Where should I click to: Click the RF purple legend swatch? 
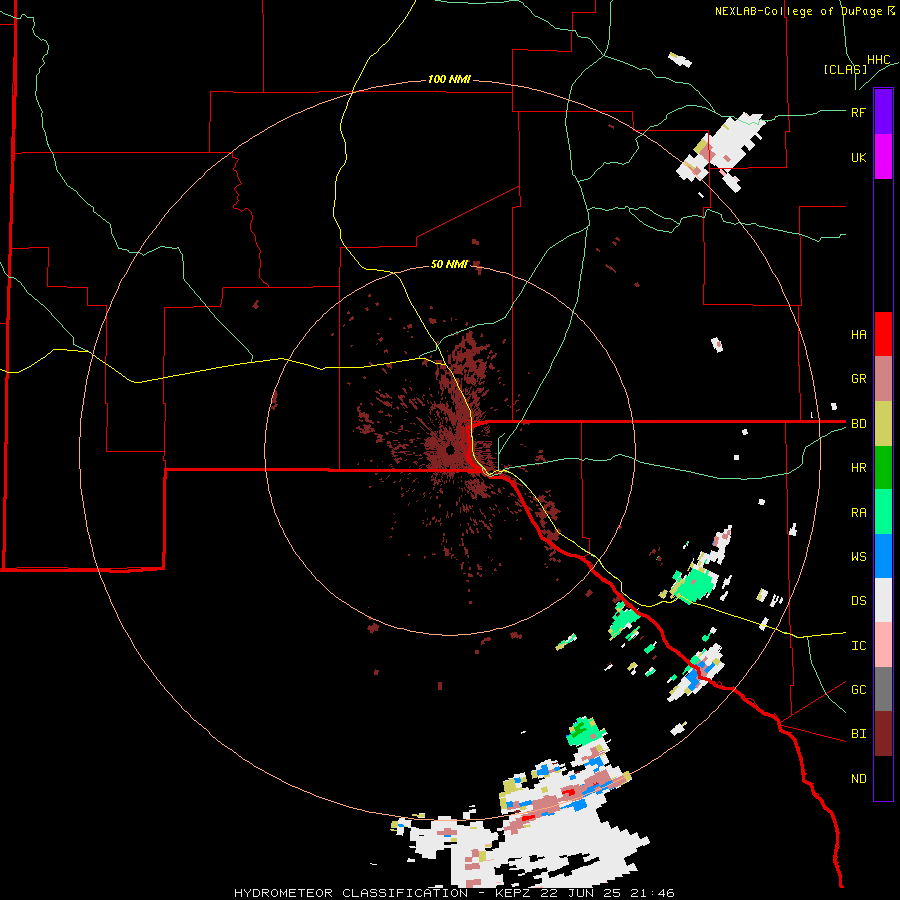pyautogui.click(x=883, y=112)
